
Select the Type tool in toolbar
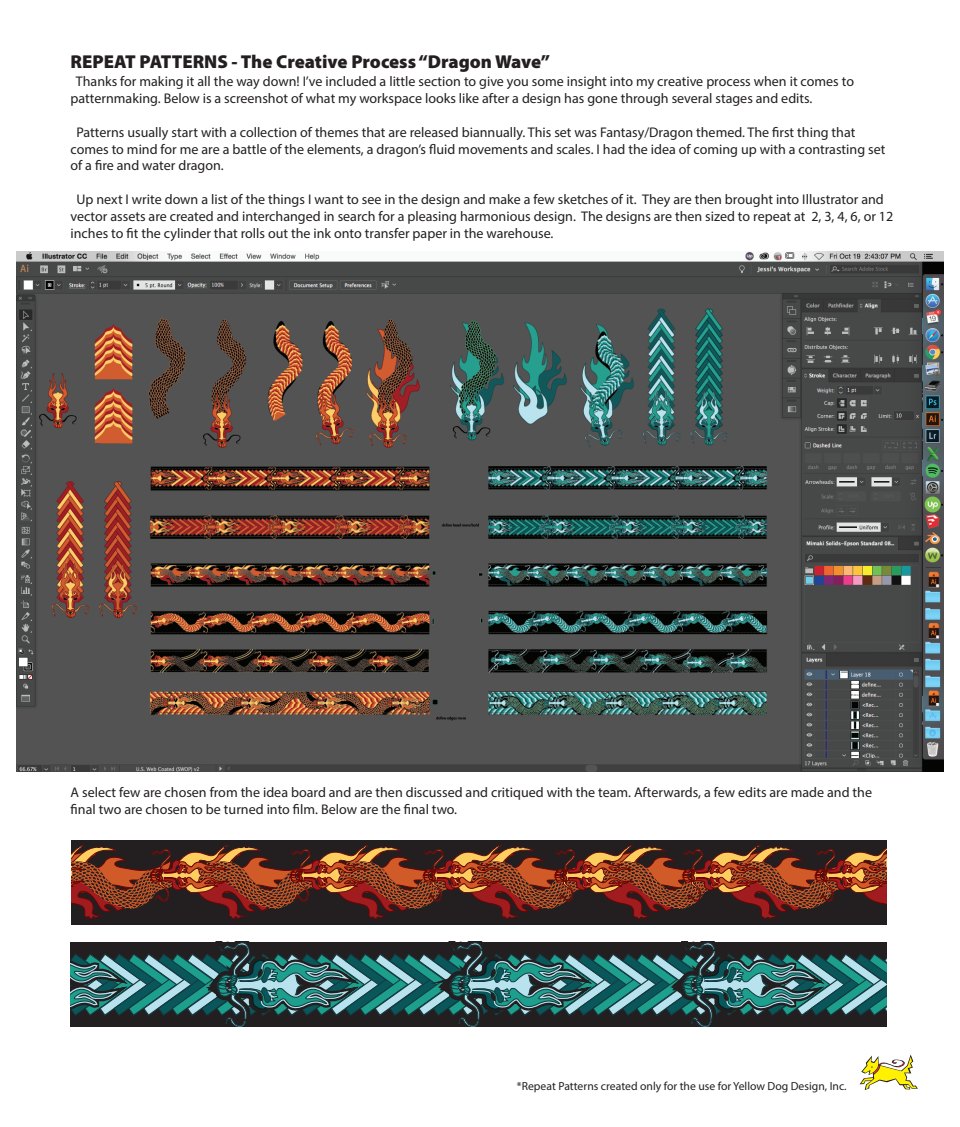point(26,386)
